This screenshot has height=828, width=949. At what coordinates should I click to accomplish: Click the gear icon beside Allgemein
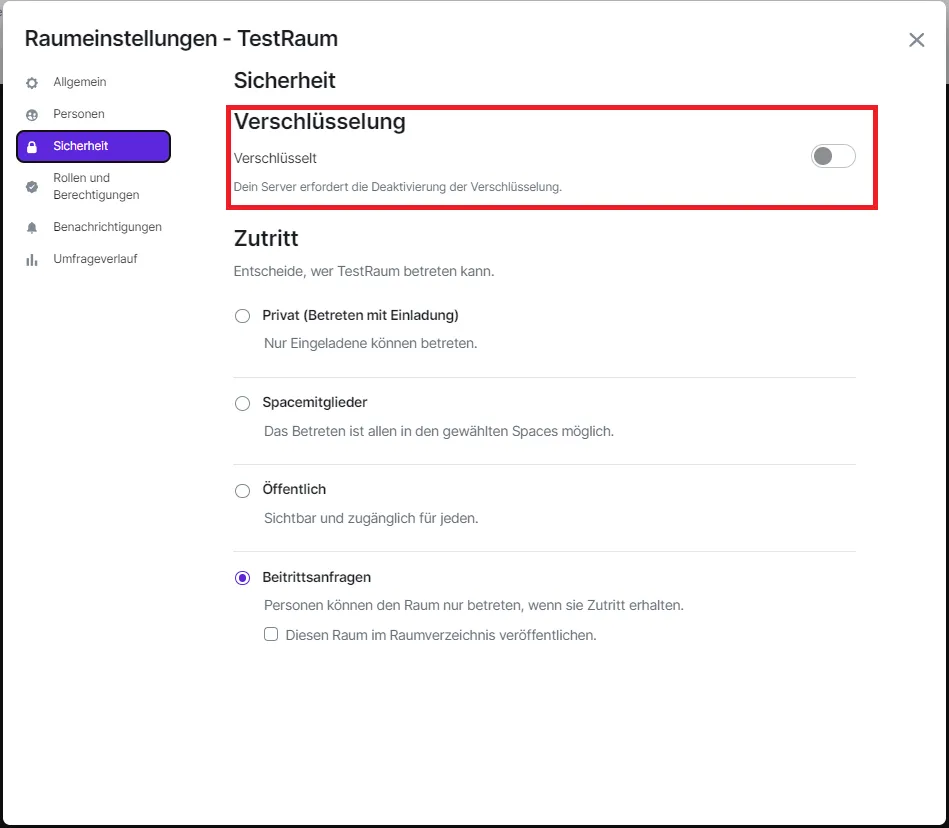tap(33, 82)
